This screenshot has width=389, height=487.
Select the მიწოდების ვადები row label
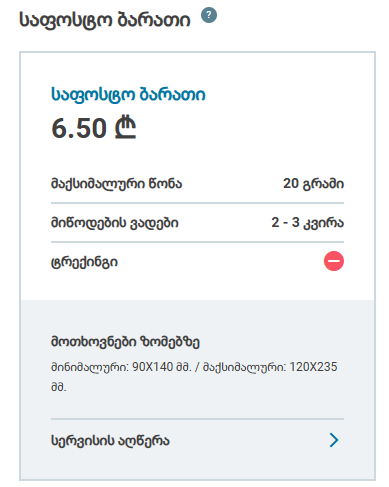pos(115,223)
